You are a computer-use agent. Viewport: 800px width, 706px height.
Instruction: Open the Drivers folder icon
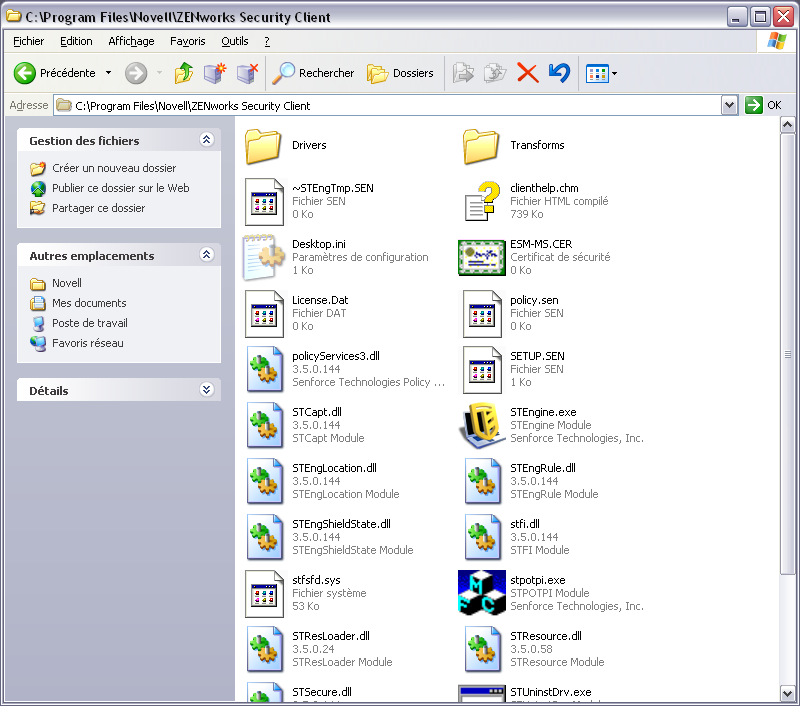tap(263, 146)
